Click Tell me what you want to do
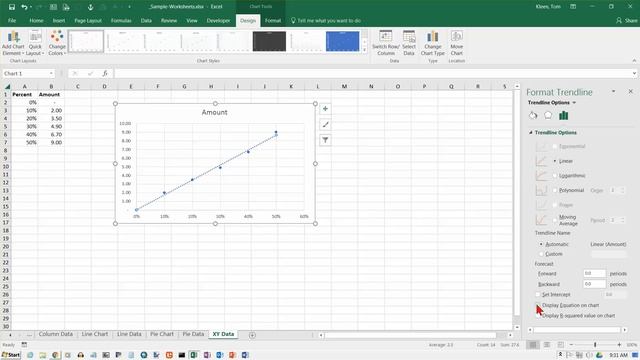 pos(327,20)
